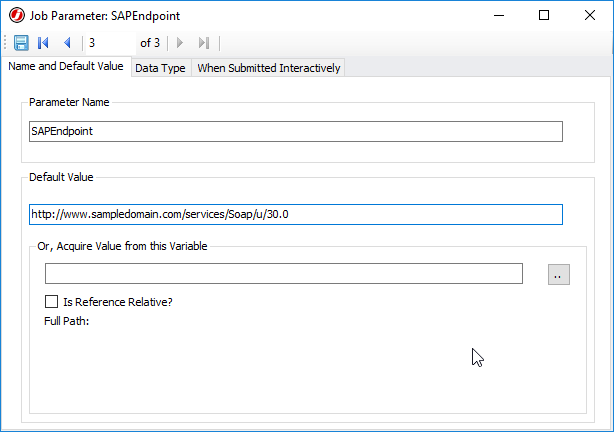The width and height of the screenshot is (614, 432).
Task: Click the Full Path label
Action: click(67, 321)
